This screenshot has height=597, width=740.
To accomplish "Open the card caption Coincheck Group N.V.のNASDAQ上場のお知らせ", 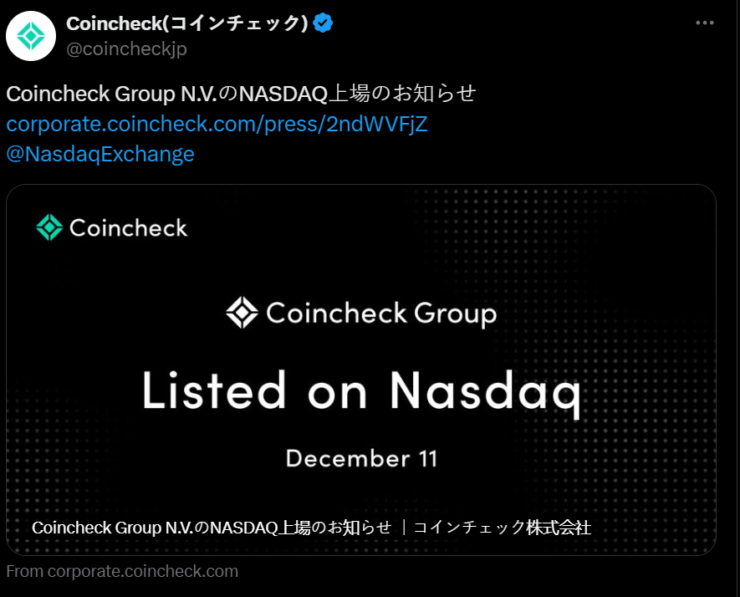I will point(211,527).
